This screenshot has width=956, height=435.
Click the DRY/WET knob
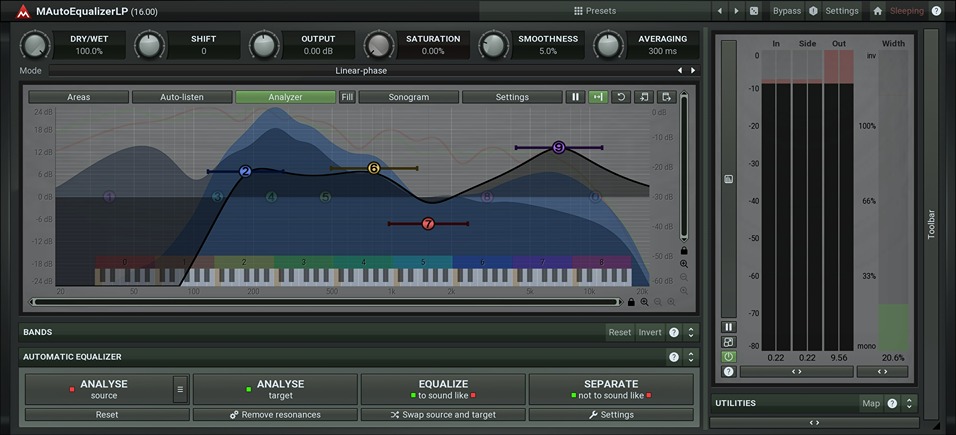click(35, 45)
